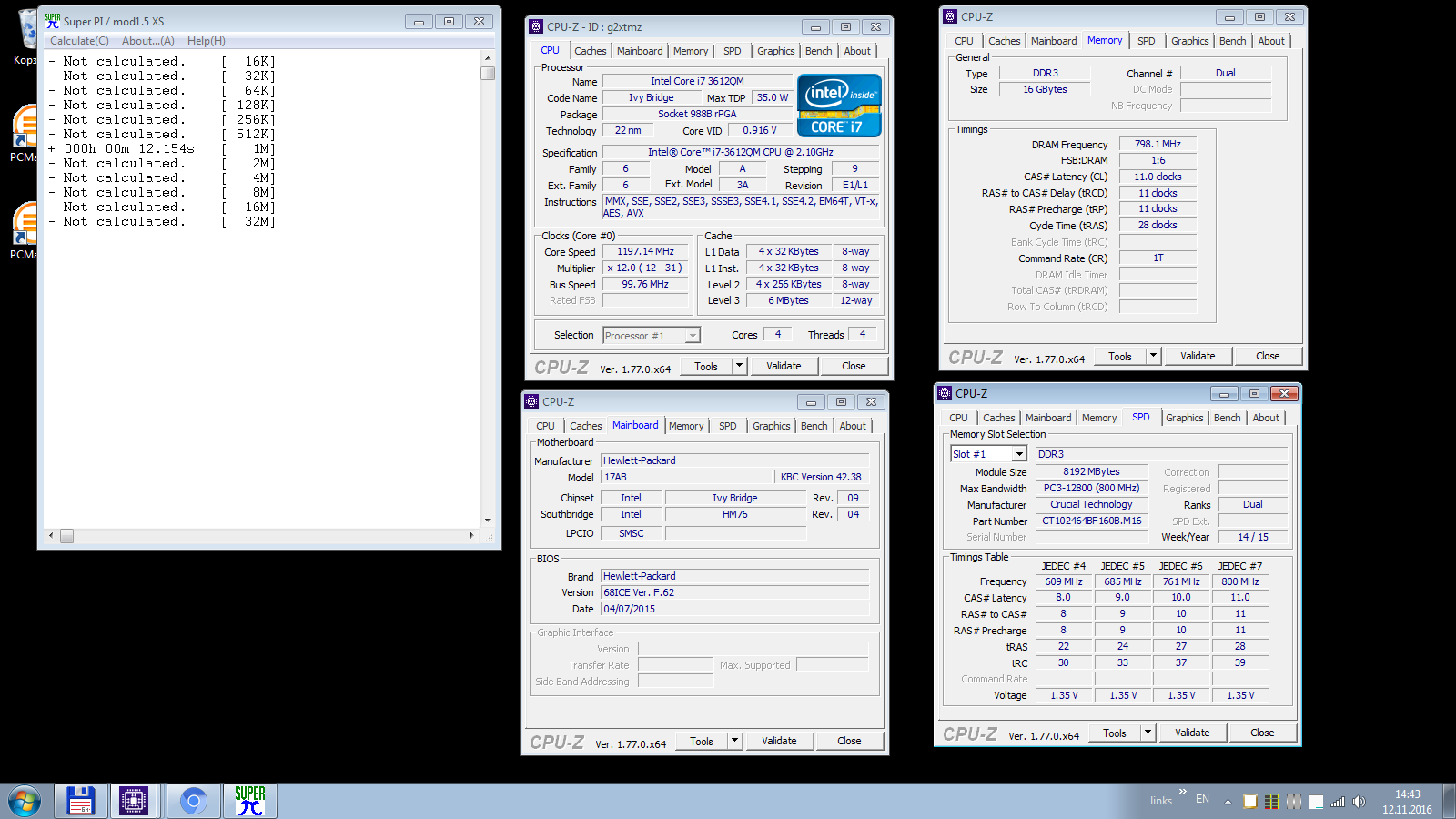Click Close button in CPU-Z g2xtmz window
Screen dimensions: 1456x819
point(854,366)
